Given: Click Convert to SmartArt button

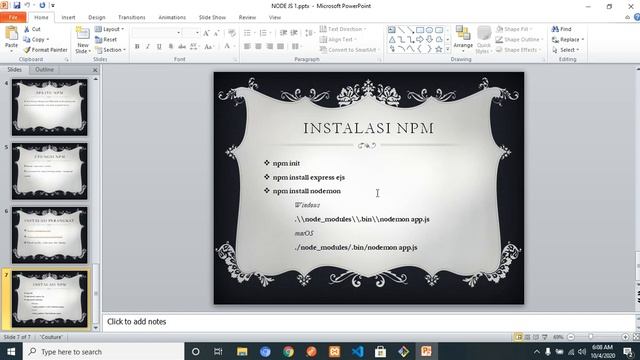Looking at the screenshot, I should pyautogui.click(x=349, y=50).
